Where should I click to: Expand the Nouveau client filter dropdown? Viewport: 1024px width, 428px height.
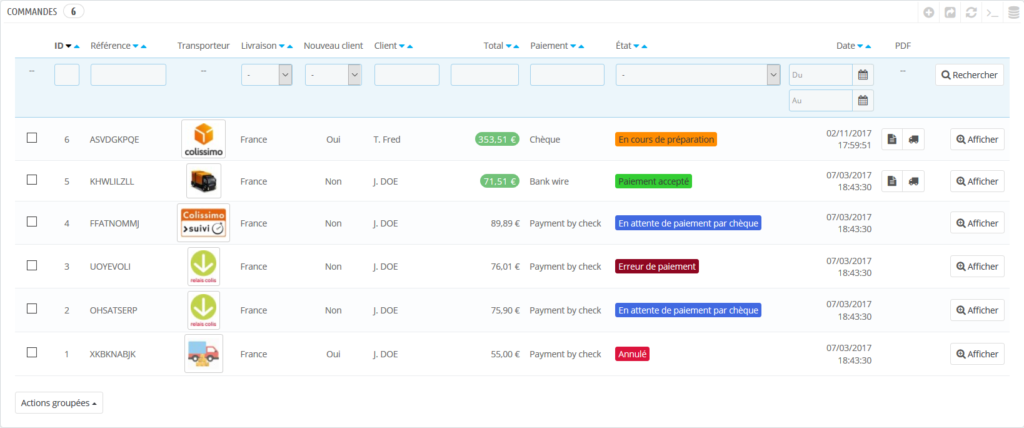point(334,75)
